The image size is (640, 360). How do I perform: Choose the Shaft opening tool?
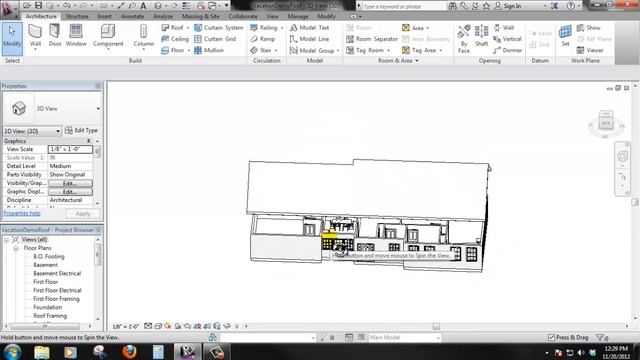(481, 36)
